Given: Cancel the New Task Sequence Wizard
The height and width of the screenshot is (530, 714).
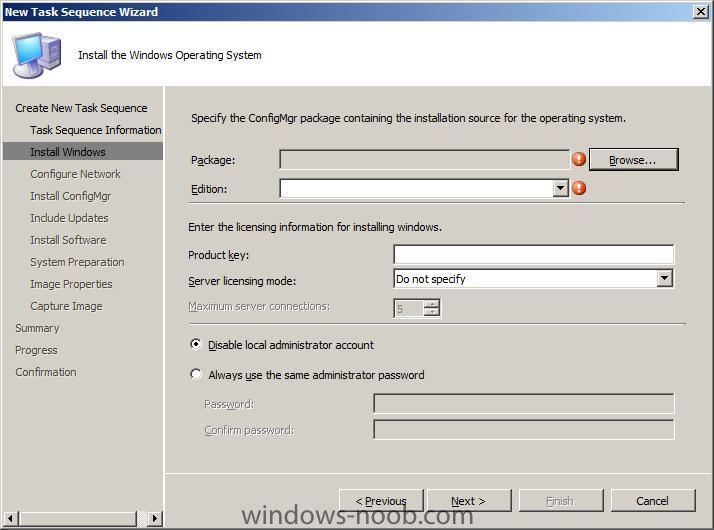Looking at the screenshot, I should click(x=653, y=501).
